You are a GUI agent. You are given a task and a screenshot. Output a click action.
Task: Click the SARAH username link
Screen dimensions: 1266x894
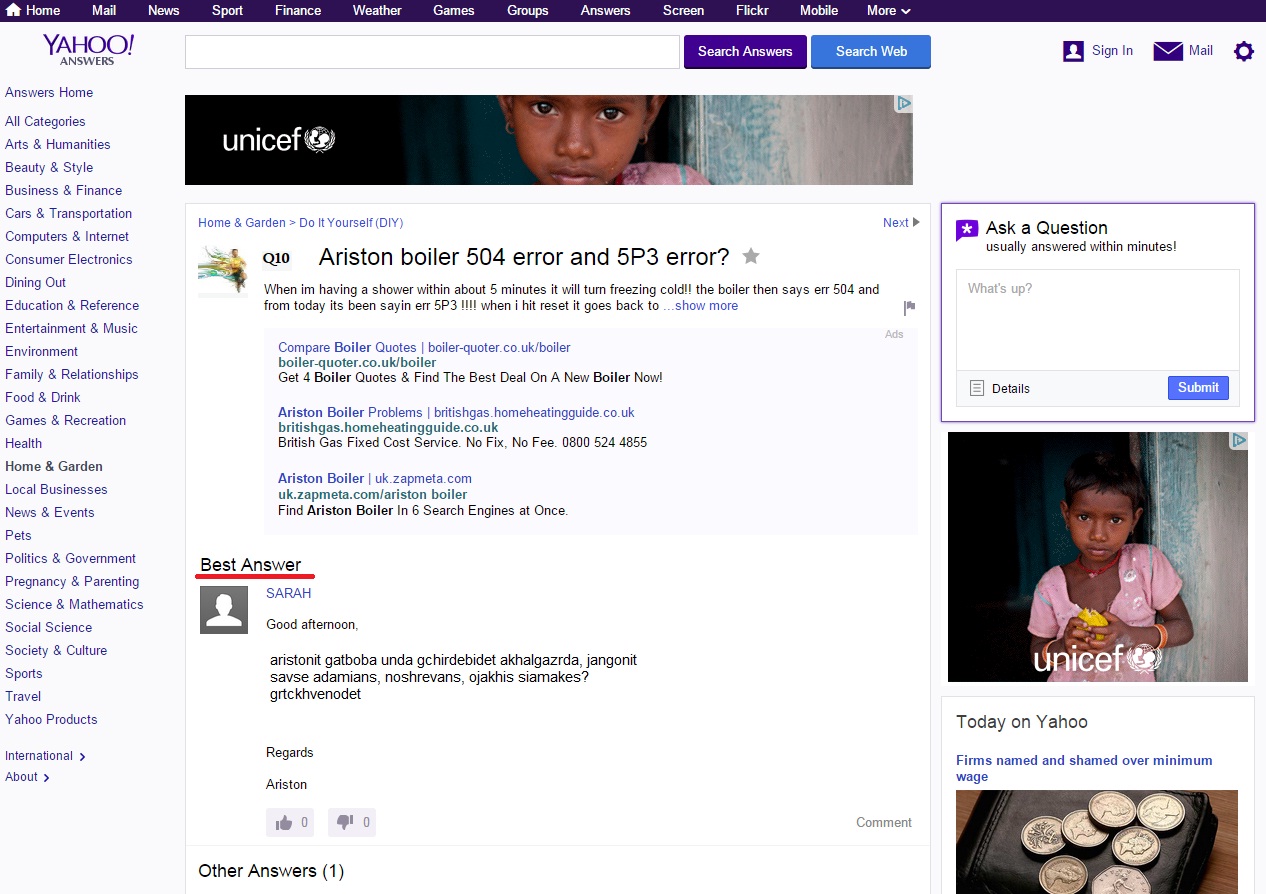coord(289,593)
